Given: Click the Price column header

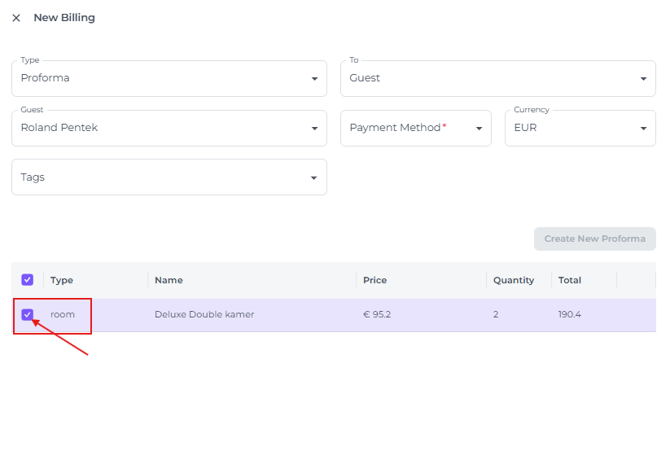Looking at the screenshot, I should coord(375,281).
